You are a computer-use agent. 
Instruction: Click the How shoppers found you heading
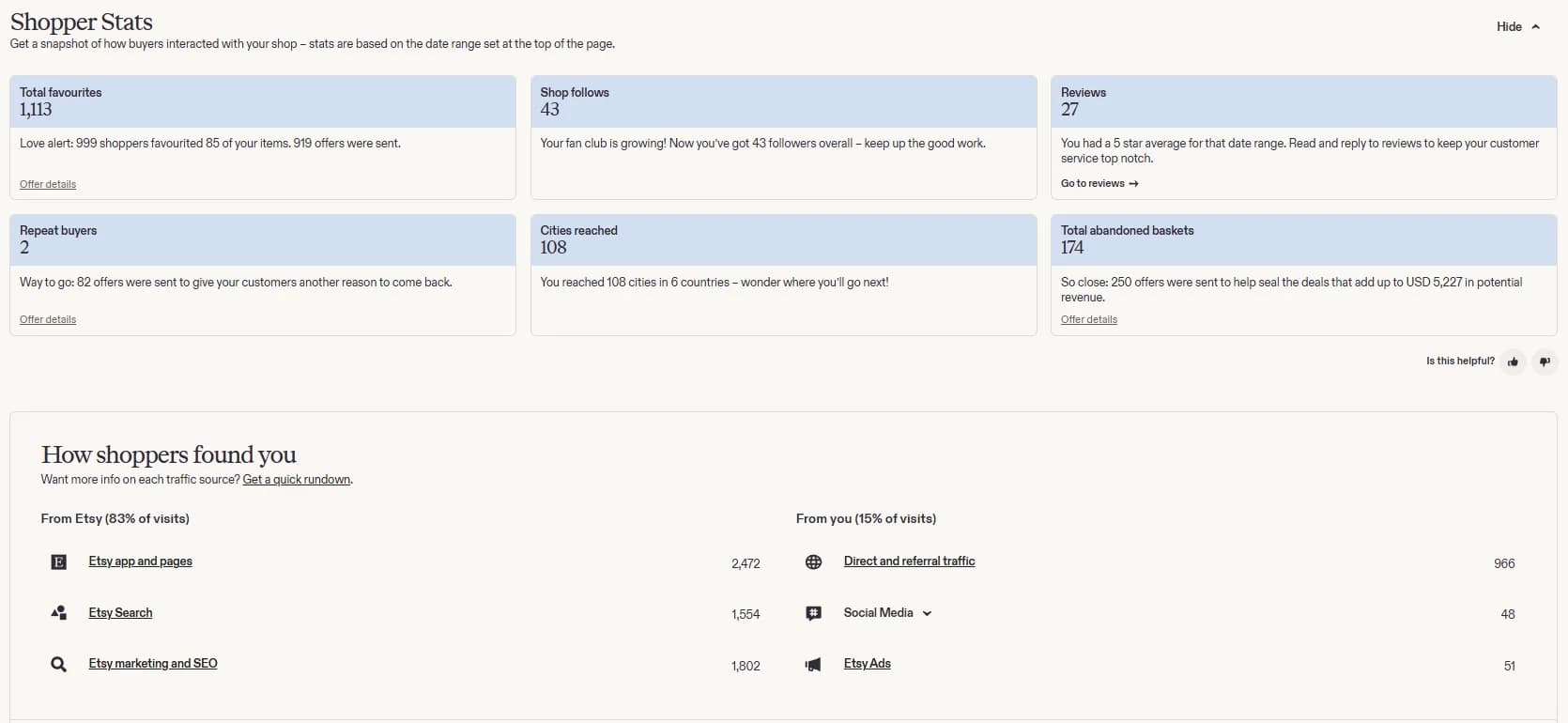coord(169,455)
